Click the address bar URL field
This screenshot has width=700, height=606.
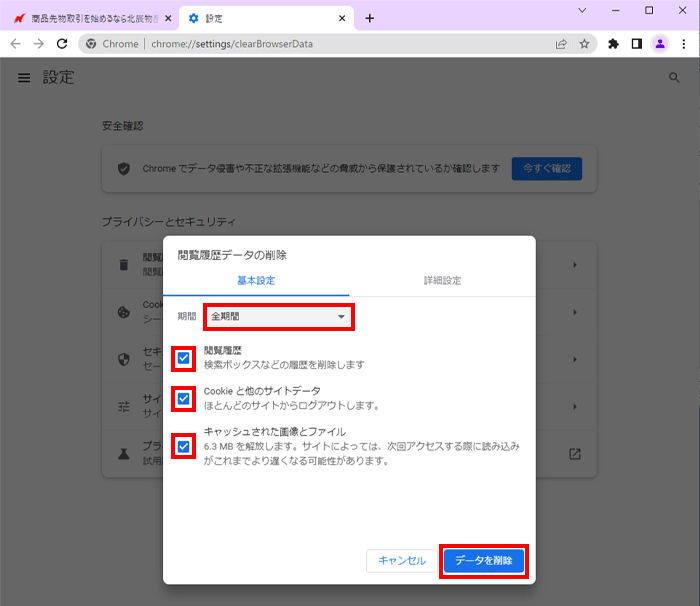point(340,44)
